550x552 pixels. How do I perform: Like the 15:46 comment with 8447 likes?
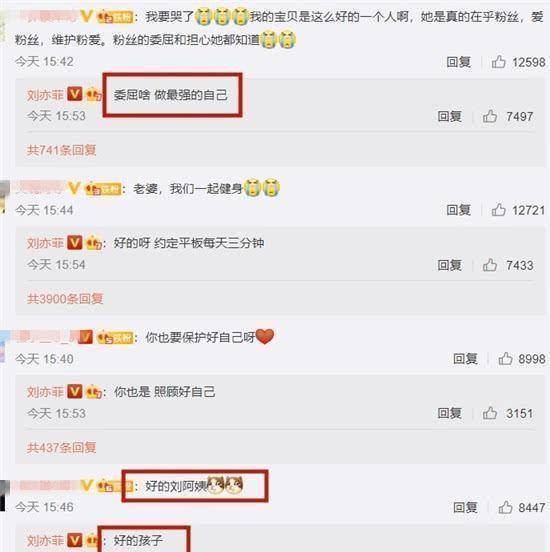coord(505,507)
